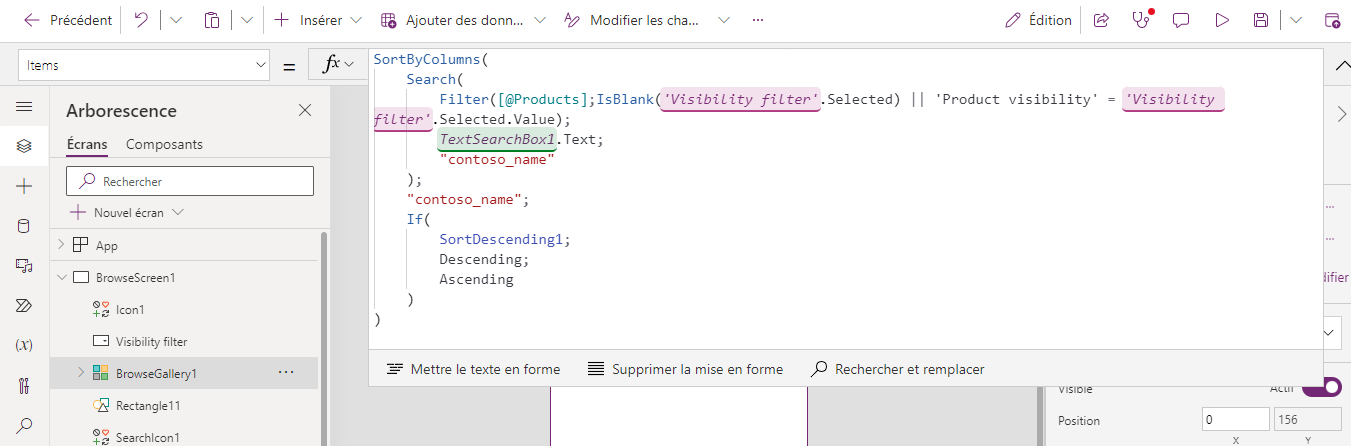This screenshot has width=1351, height=446.
Task: Click the Rechercher search field
Action: click(x=189, y=181)
